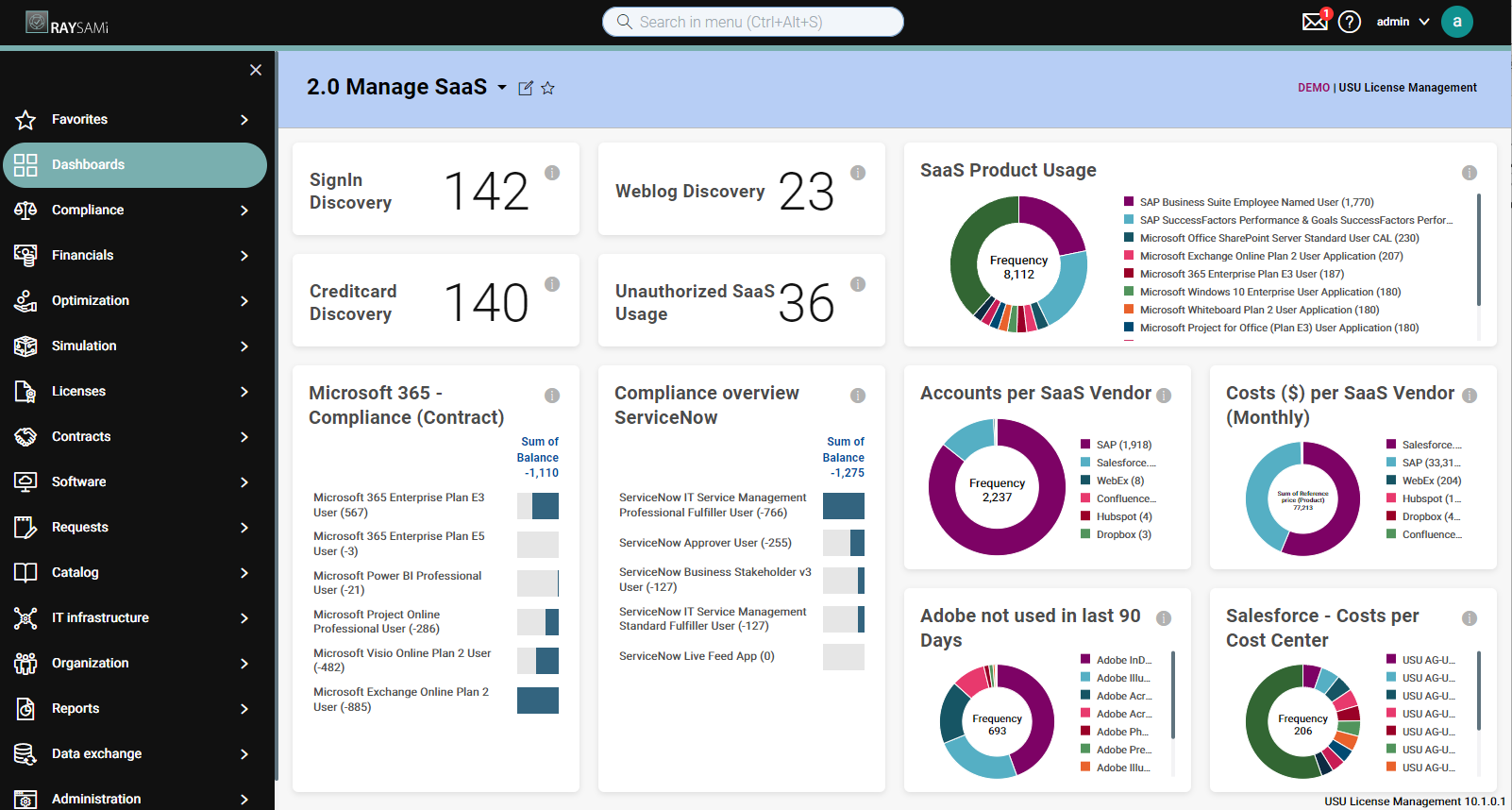
Task: Click Microsoft Exchange Online Plan 2 User (-885)
Action: point(435,700)
